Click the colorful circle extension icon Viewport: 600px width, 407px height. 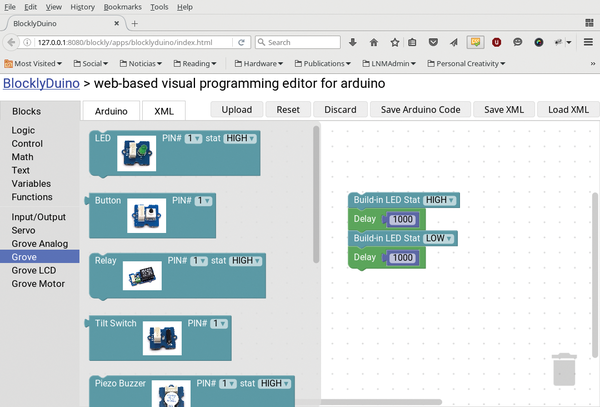[539, 42]
